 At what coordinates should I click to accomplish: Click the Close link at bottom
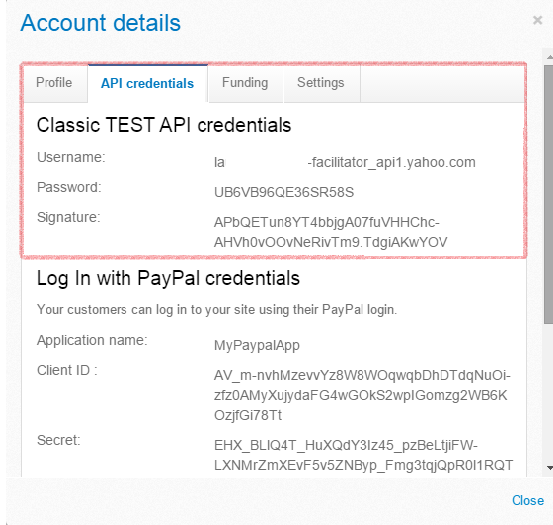point(528,500)
